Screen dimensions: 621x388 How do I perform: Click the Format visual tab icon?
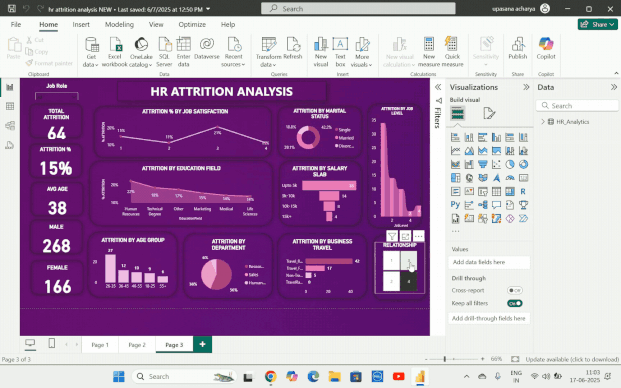click(489, 114)
